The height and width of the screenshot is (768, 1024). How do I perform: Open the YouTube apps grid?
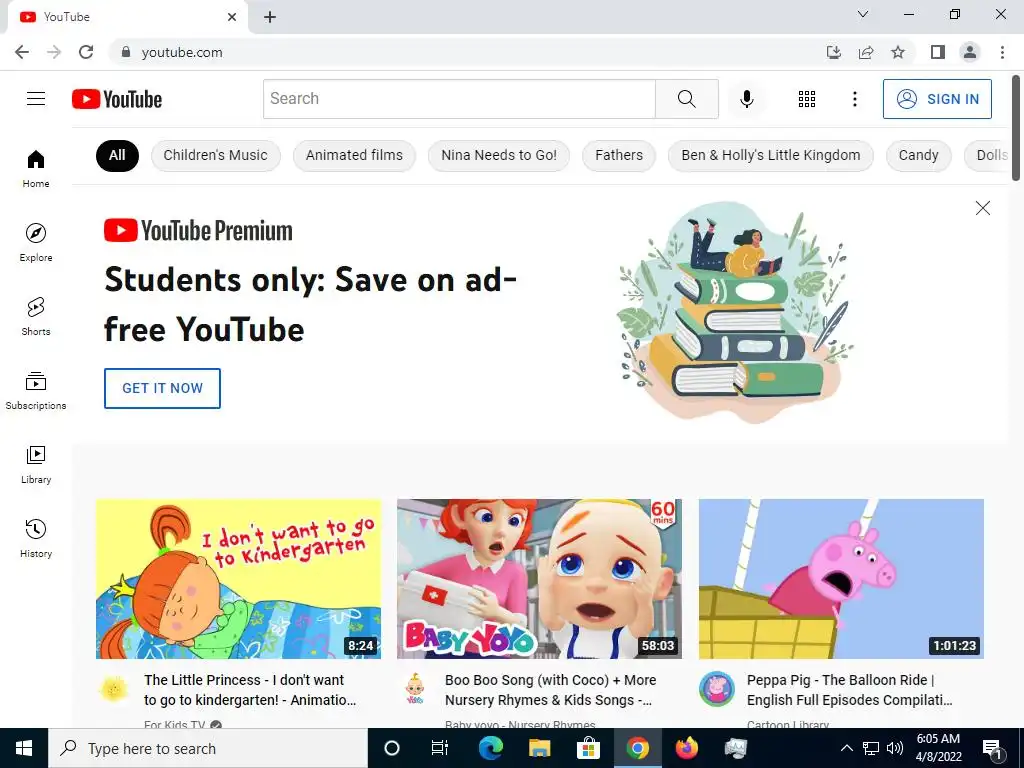pos(807,99)
